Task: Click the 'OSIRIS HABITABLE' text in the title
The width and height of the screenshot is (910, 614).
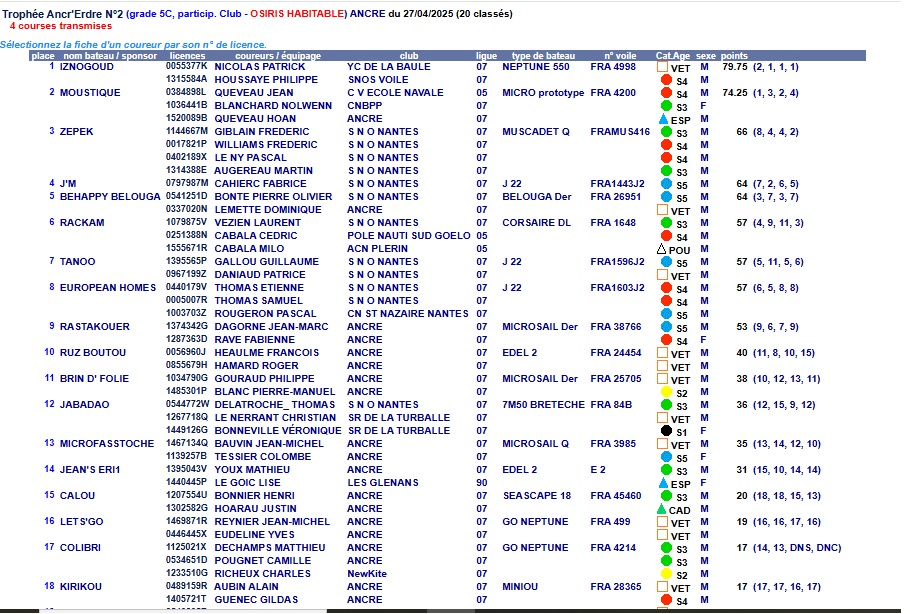Action: pyautogui.click(x=297, y=13)
